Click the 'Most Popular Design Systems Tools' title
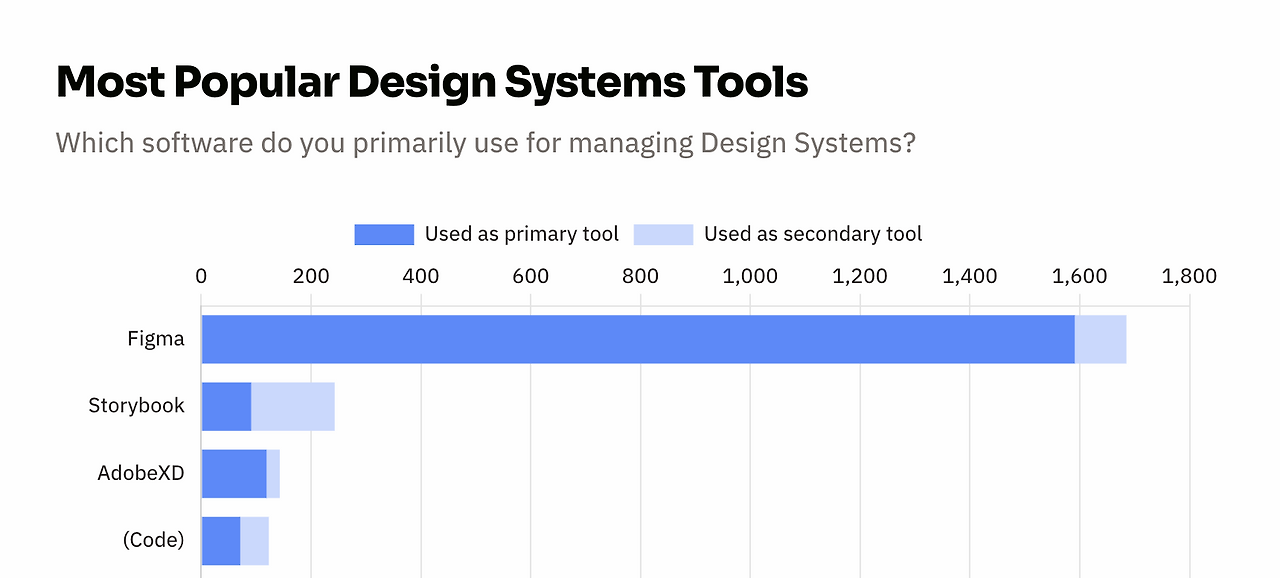Image resolution: width=1280 pixels, height=578 pixels. (432, 82)
